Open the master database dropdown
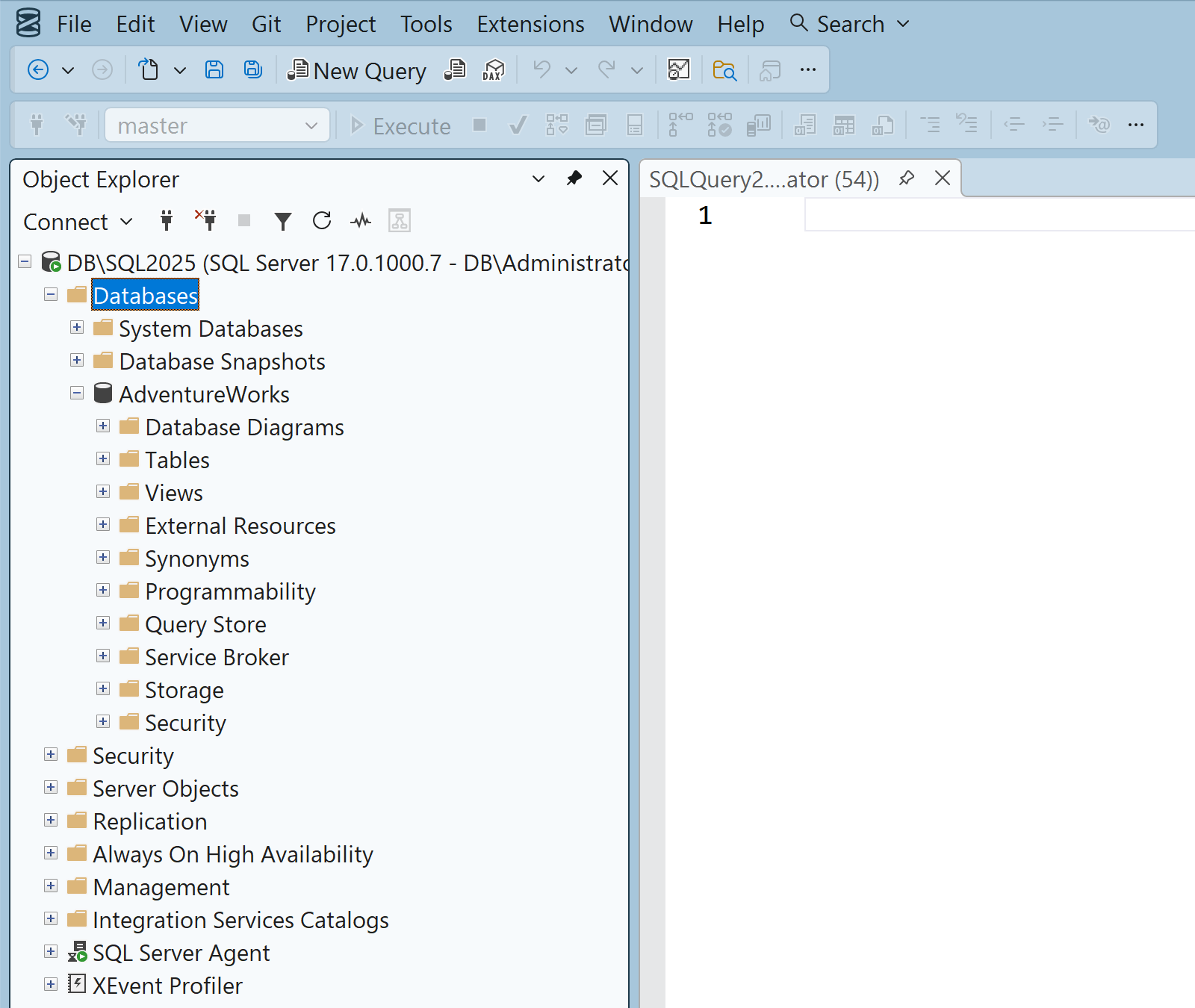This screenshot has width=1195, height=1008. tap(311, 125)
